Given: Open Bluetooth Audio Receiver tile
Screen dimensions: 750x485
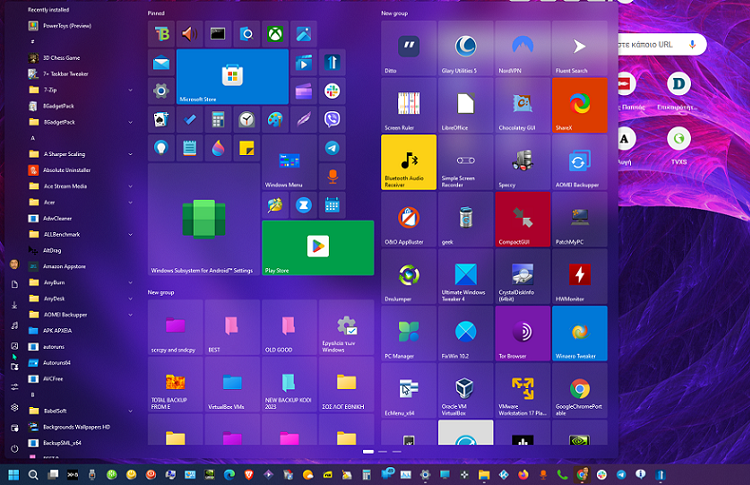Looking at the screenshot, I should pyautogui.click(x=409, y=162).
